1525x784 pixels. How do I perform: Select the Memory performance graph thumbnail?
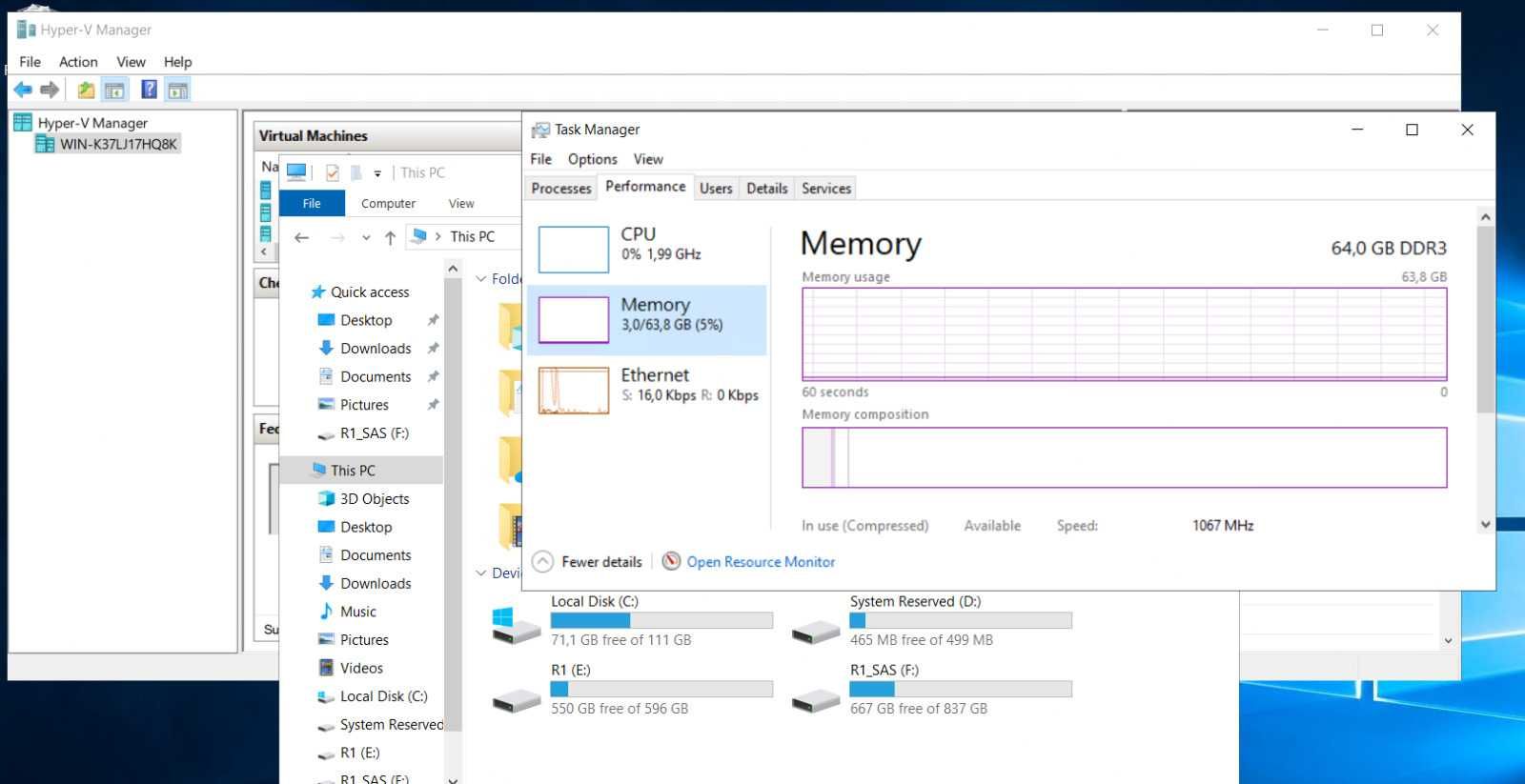(574, 320)
